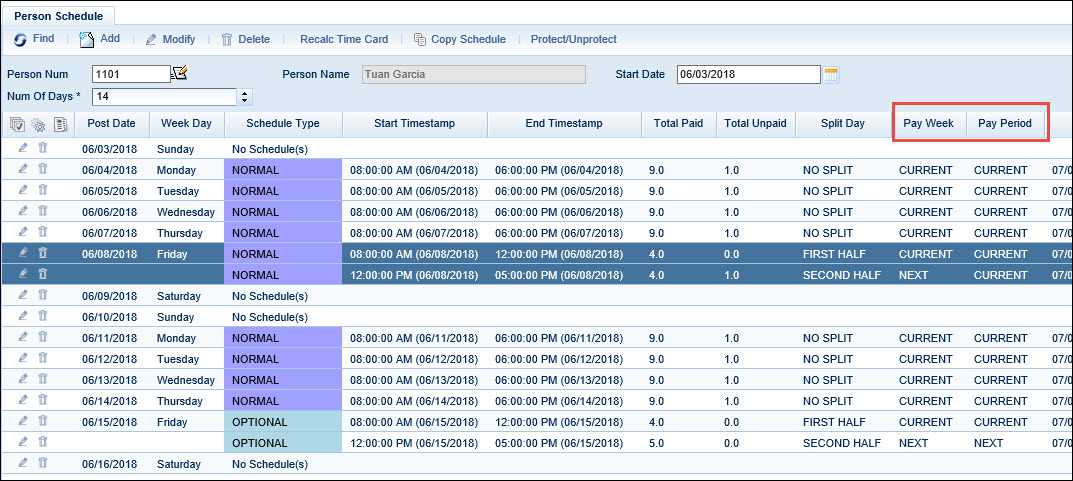The image size is (1073, 481).
Task: Click the gear settings icon in grid header
Action: point(38,124)
